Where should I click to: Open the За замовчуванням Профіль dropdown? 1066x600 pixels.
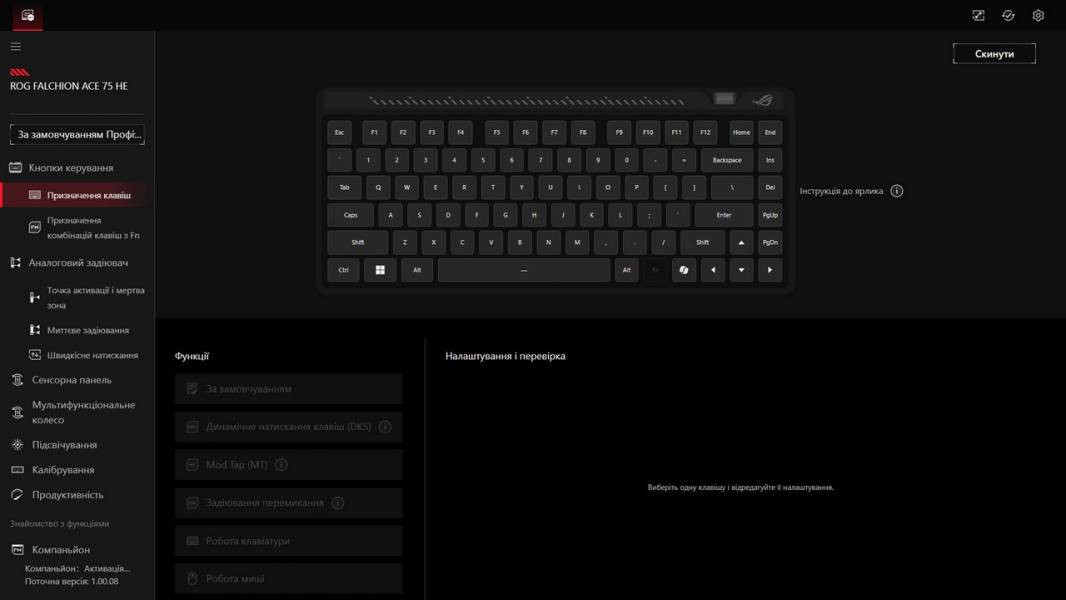click(x=77, y=134)
